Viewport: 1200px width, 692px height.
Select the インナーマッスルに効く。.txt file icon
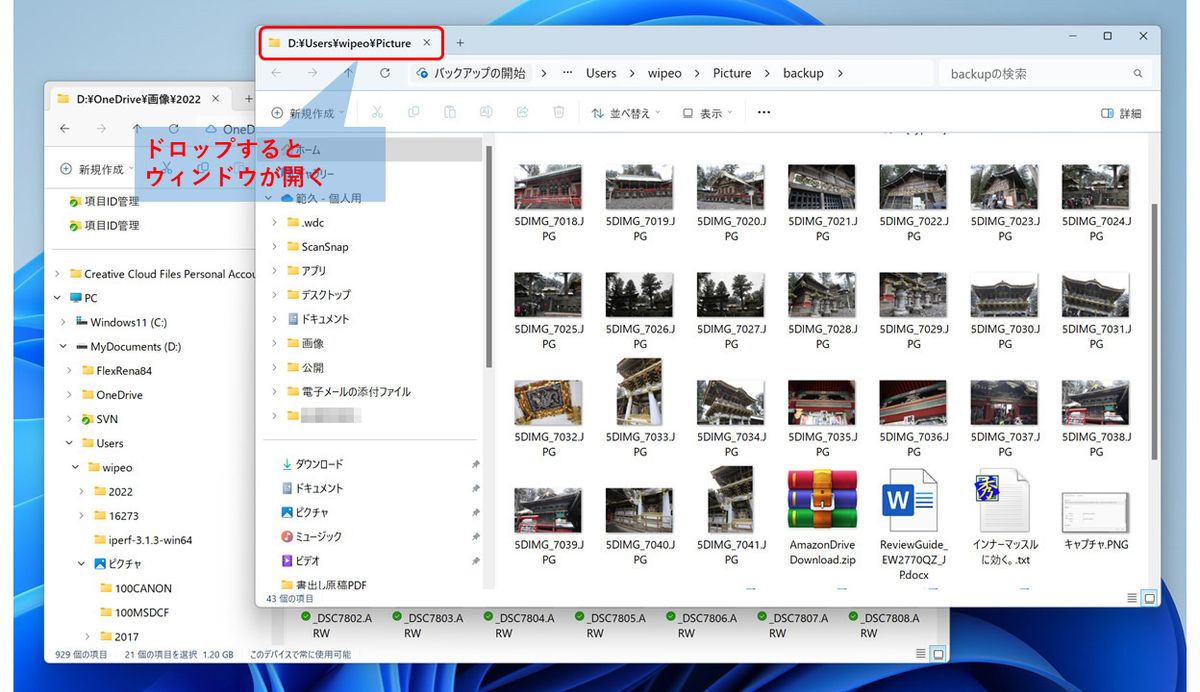(1005, 499)
